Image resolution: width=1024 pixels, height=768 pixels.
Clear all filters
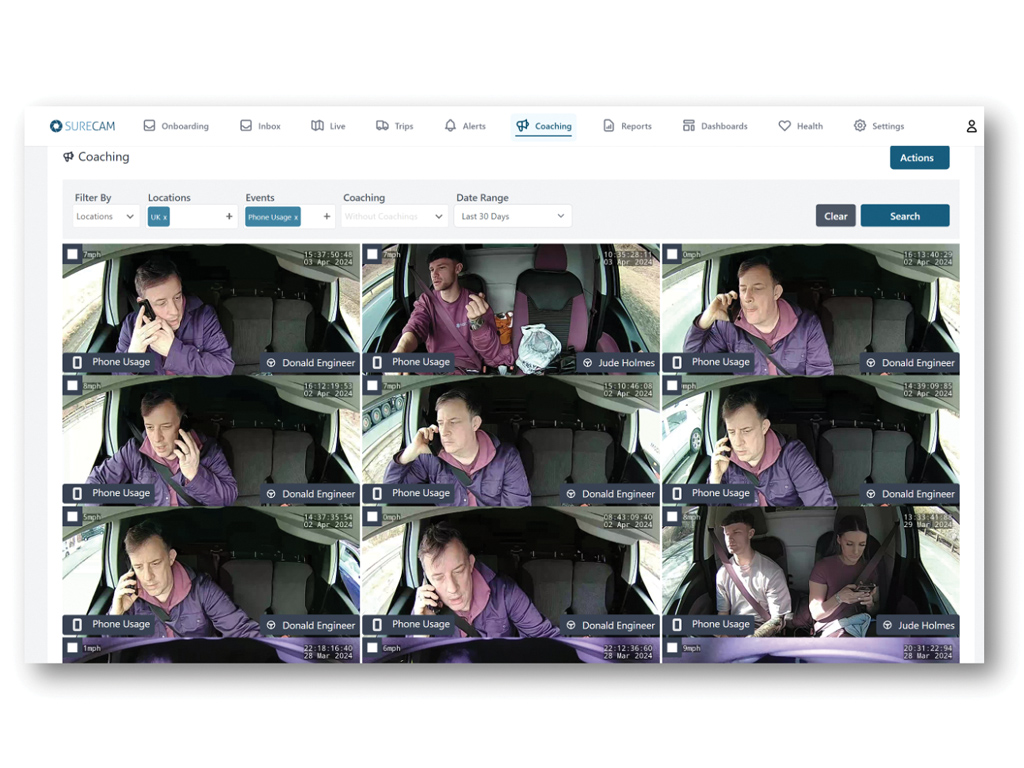point(835,216)
